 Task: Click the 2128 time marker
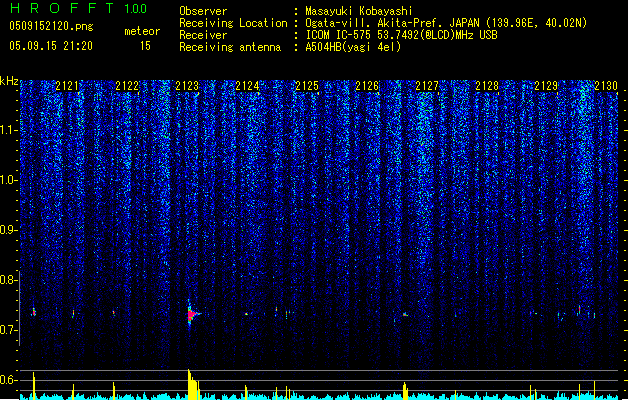(x=487, y=86)
